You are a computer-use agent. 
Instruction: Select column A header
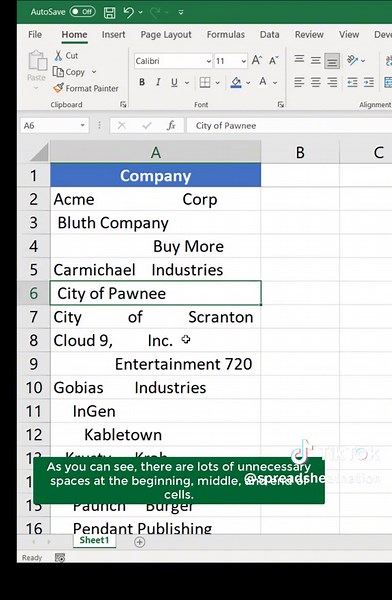(155, 152)
